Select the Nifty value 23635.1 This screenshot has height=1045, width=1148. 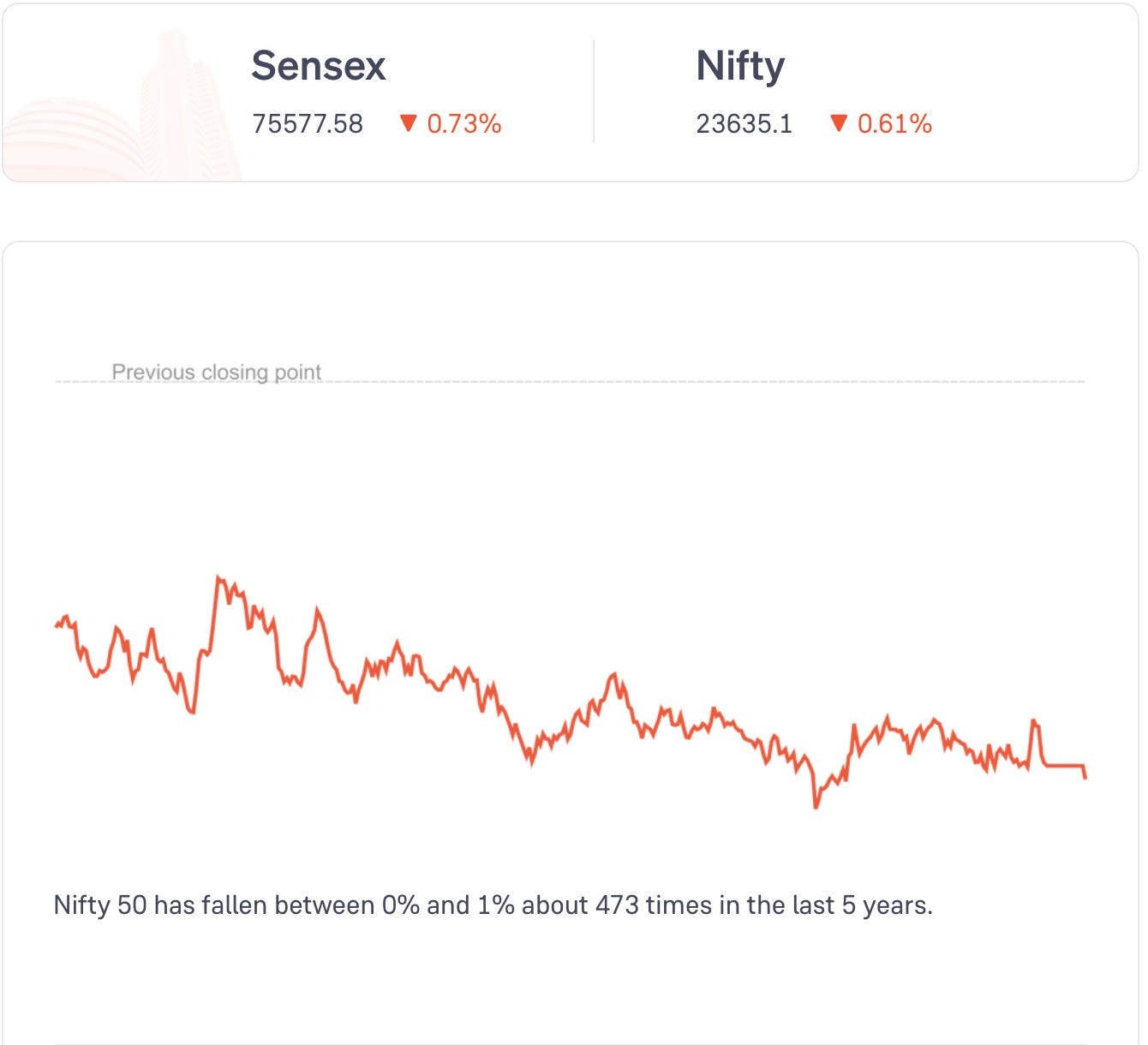pos(744,124)
